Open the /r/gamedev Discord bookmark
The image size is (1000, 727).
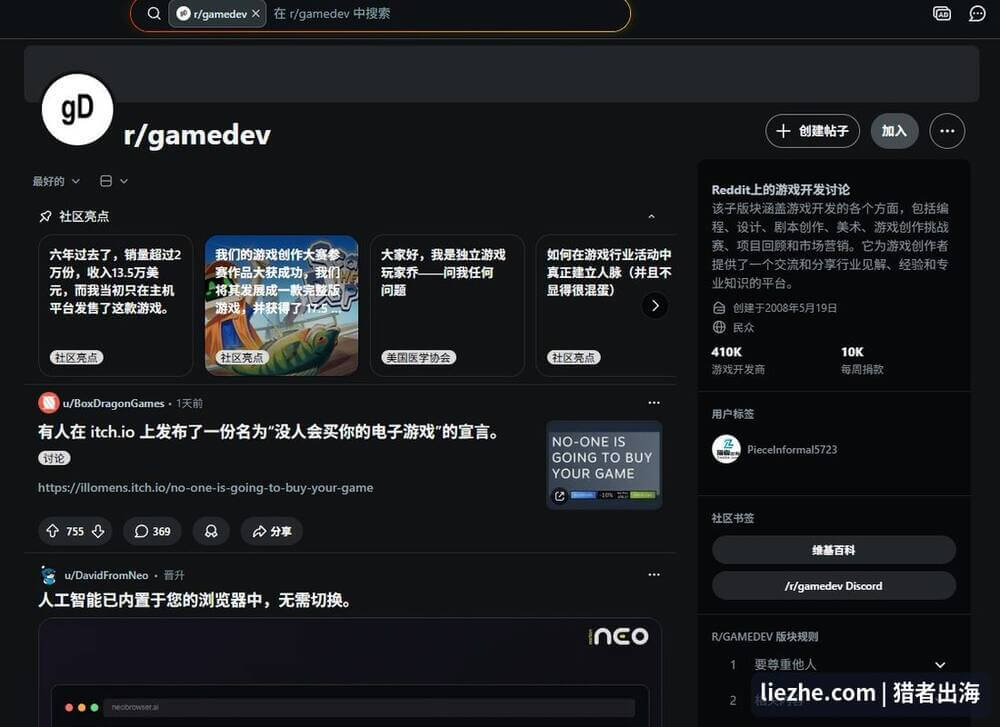click(x=834, y=585)
